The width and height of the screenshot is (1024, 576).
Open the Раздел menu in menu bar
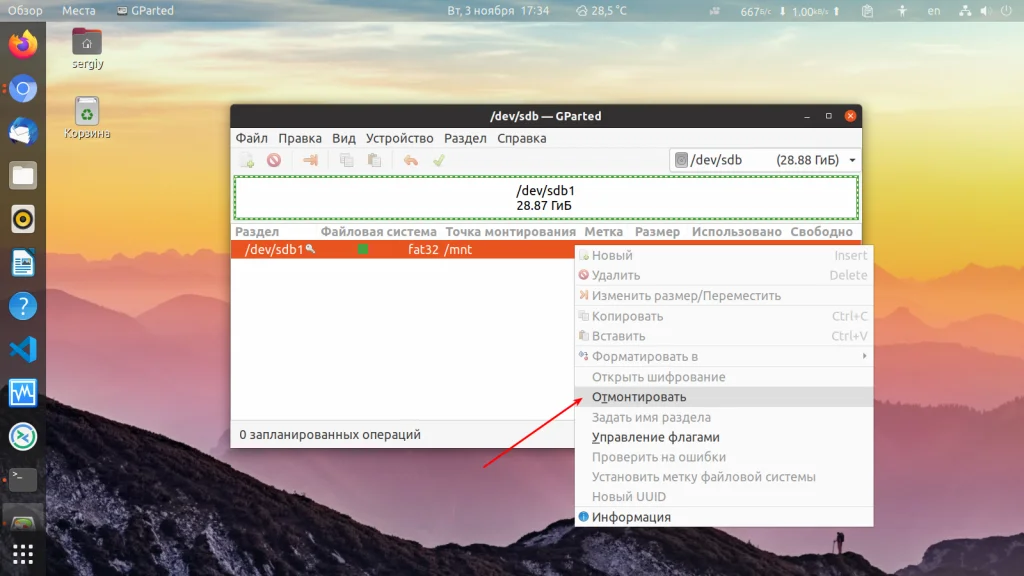click(465, 138)
